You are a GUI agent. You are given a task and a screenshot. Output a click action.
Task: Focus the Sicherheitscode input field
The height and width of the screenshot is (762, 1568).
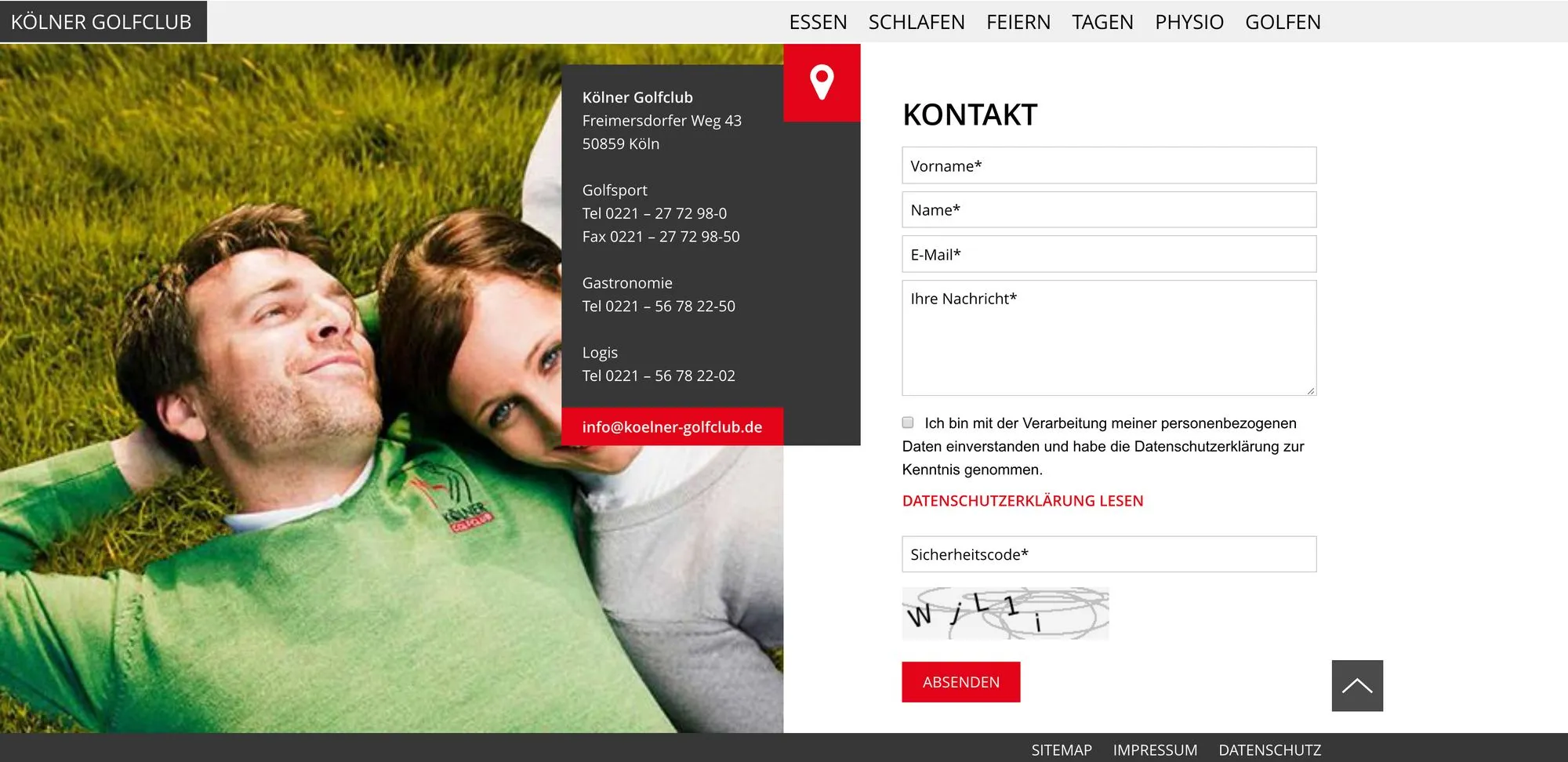click(x=1109, y=554)
